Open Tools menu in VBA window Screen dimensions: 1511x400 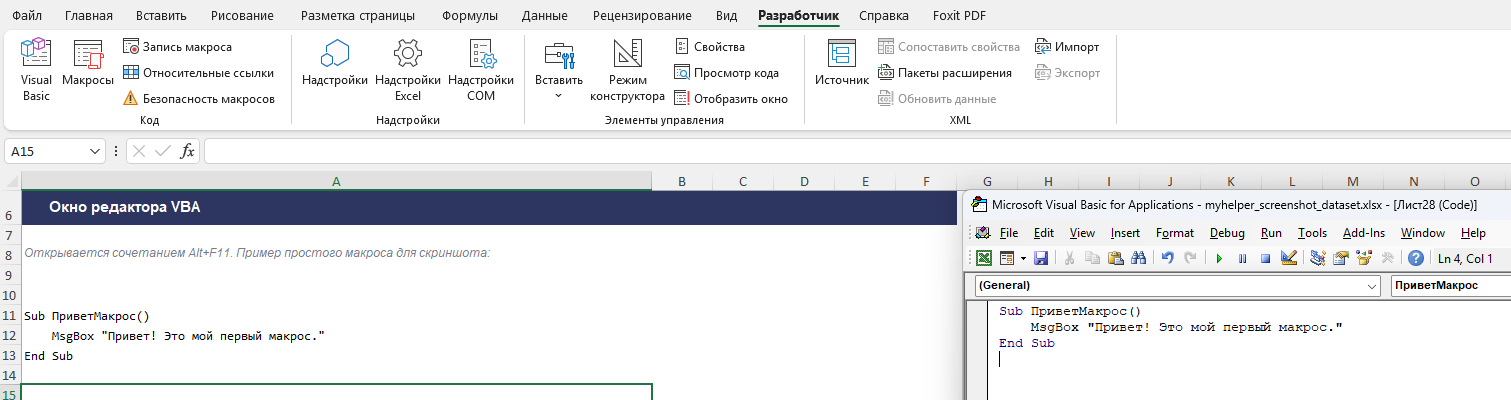[1312, 233]
